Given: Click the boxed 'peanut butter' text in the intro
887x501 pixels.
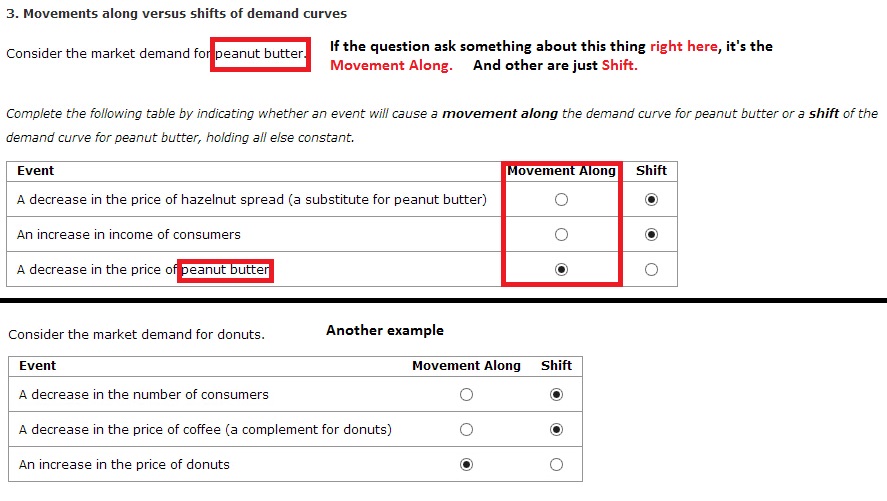Looking at the screenshot, I should [x=260, y=54].
